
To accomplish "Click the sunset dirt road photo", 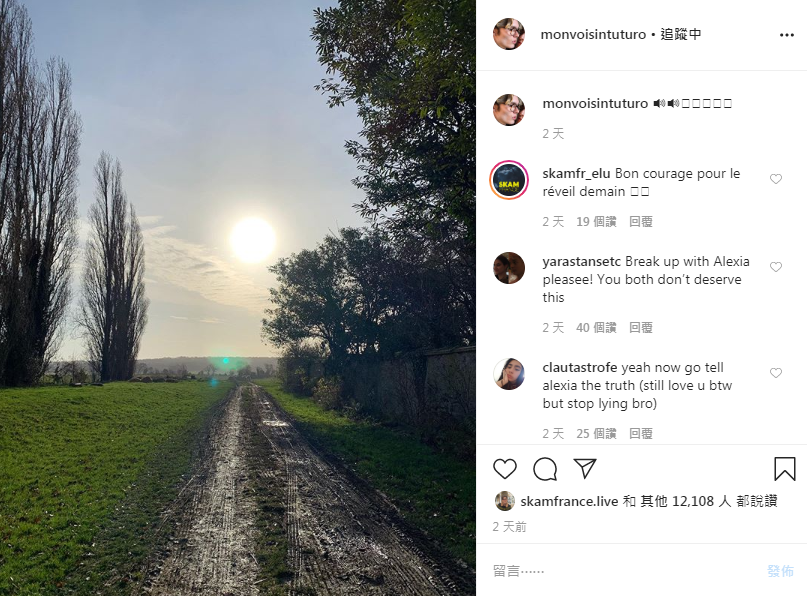I will pyautogui.click(x=238, y=298).
